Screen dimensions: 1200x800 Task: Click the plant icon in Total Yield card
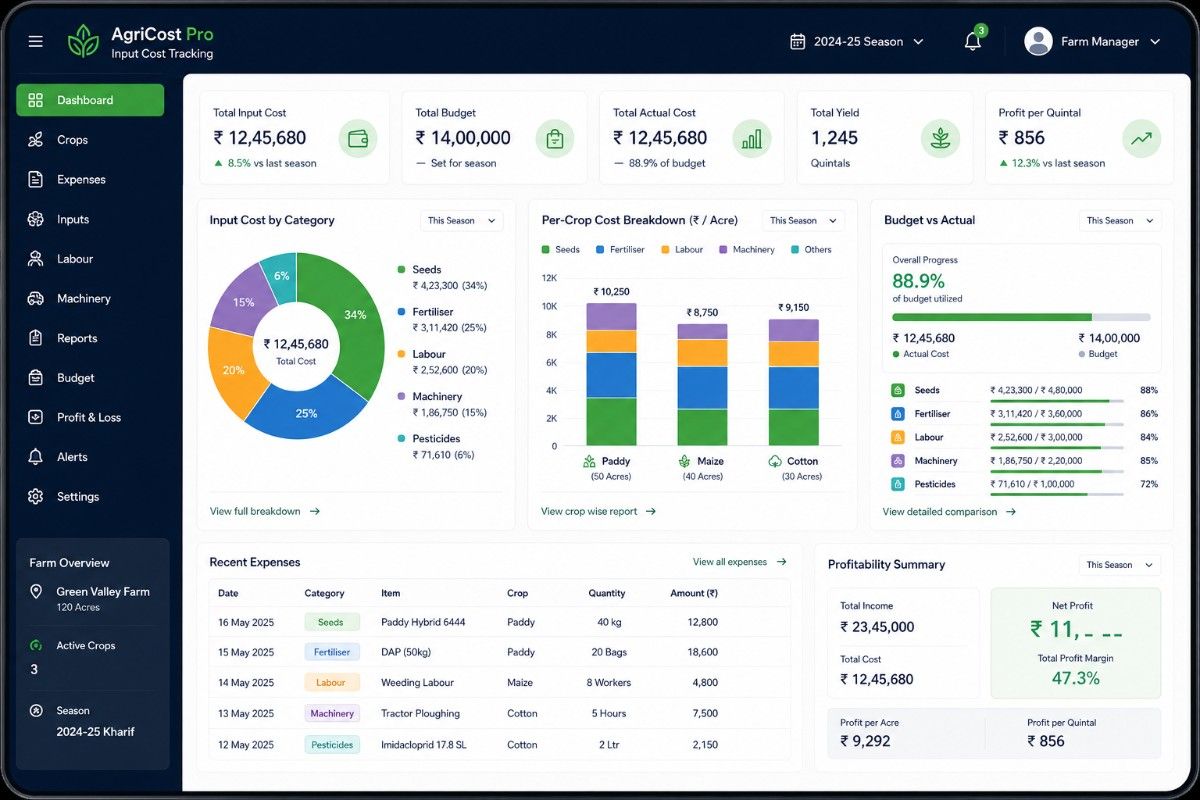940,138
